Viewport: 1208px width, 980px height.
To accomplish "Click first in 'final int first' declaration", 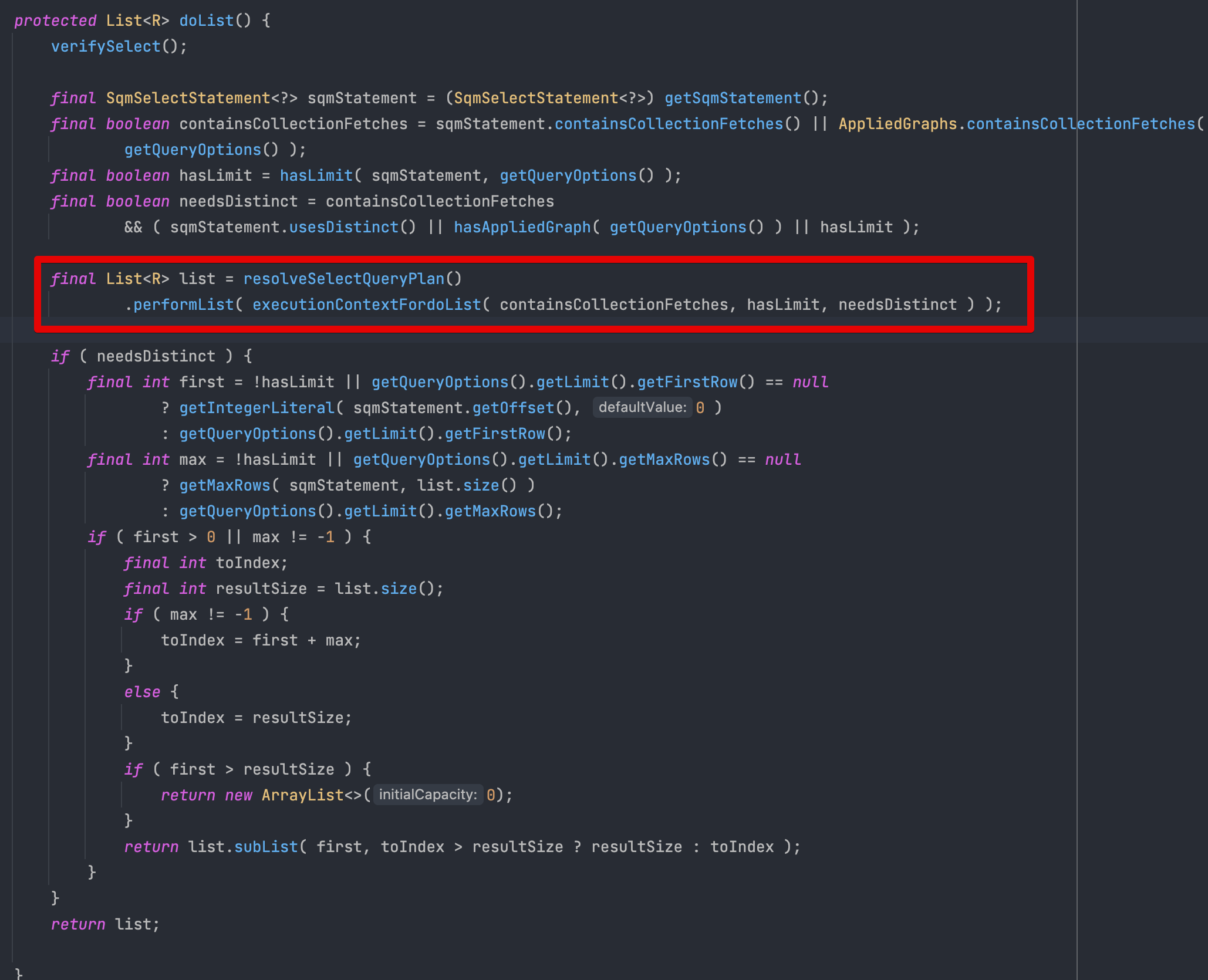I will (202, 382).
